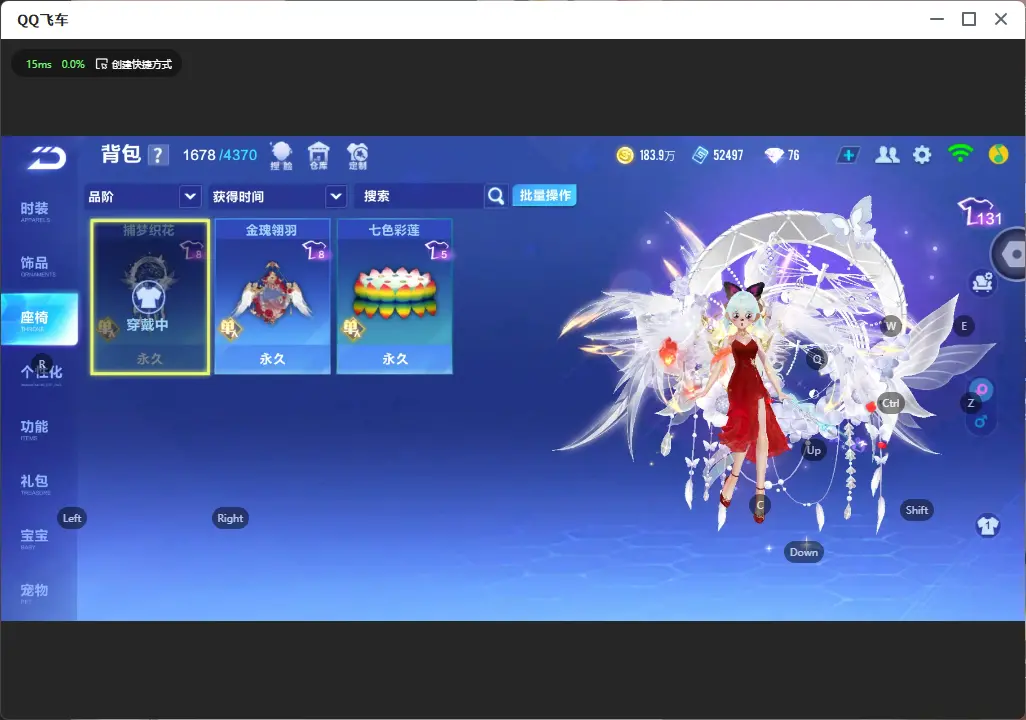Click the green Wi-Fi signal icon
This screenshot has height=720, width=1026.
point(960,154)
